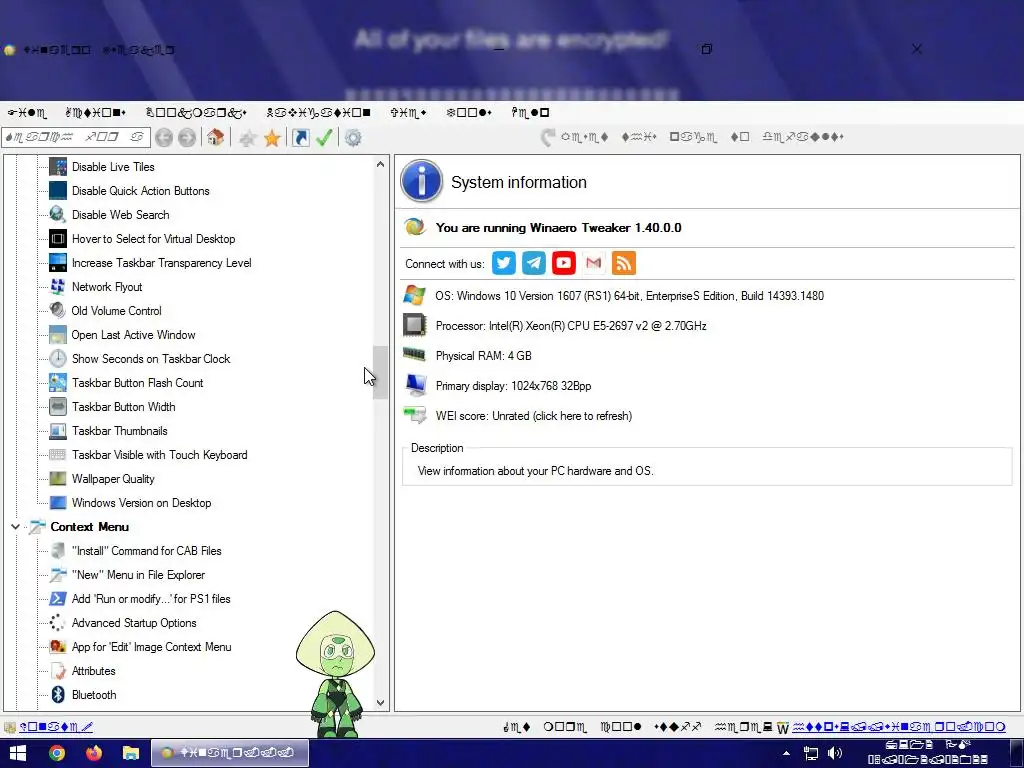Screen dimensions: 1024x768
Task: Open the last menu bar item
Action: coord(530,113)
